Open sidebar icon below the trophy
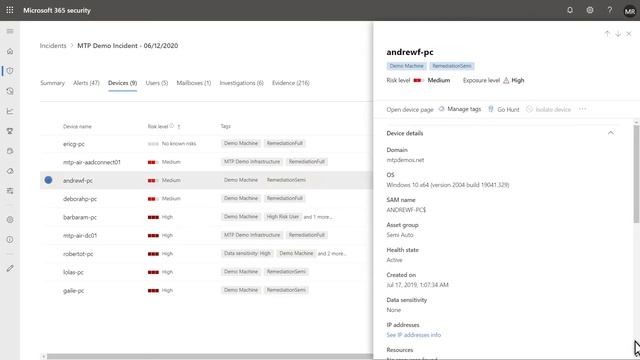The height and width of the screenshot is (360, 640). click(10, 151)
